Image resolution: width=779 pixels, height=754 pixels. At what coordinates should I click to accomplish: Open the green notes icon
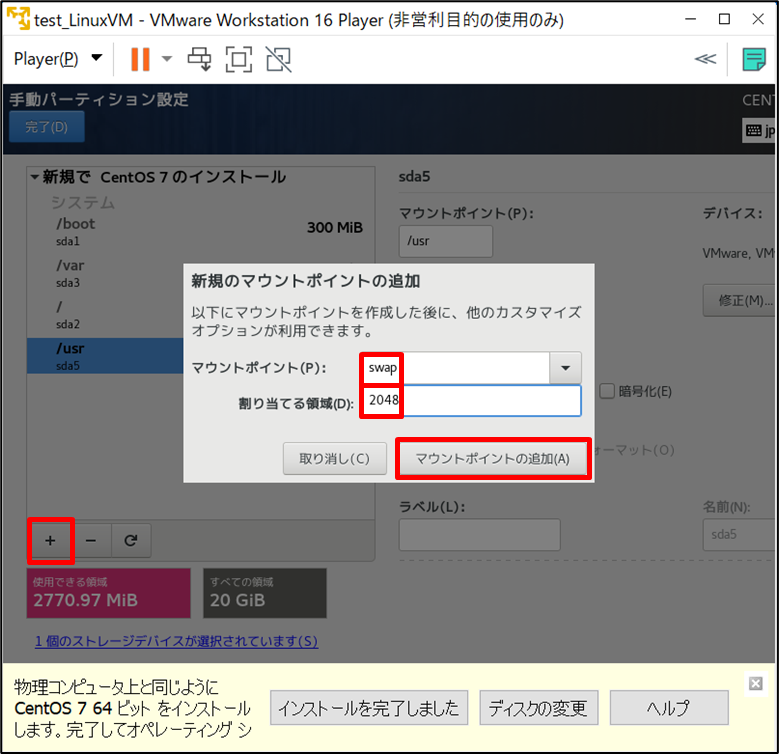(x=754, y=59)
